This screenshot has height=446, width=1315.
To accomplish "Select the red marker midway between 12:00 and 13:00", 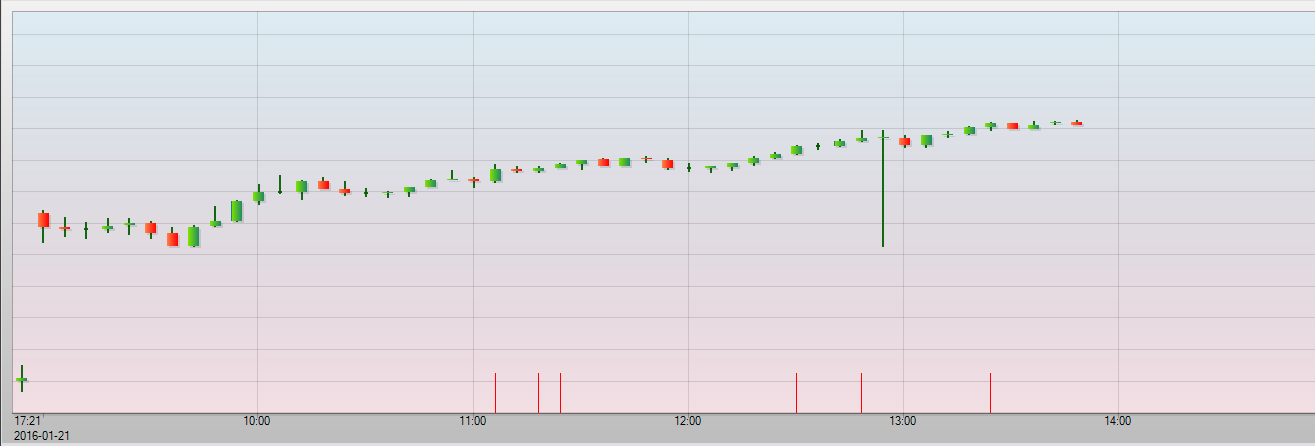I will click(x=796, y=392).
